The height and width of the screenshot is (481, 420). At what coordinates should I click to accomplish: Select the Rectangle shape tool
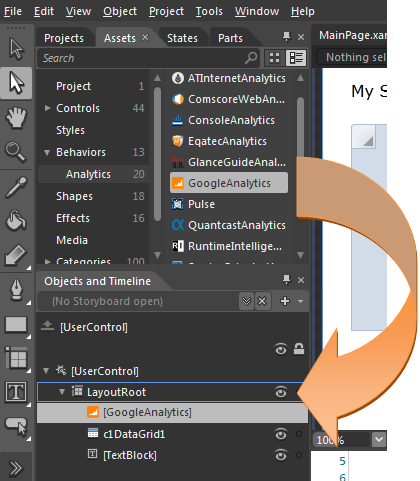click(x=16, y=324)
